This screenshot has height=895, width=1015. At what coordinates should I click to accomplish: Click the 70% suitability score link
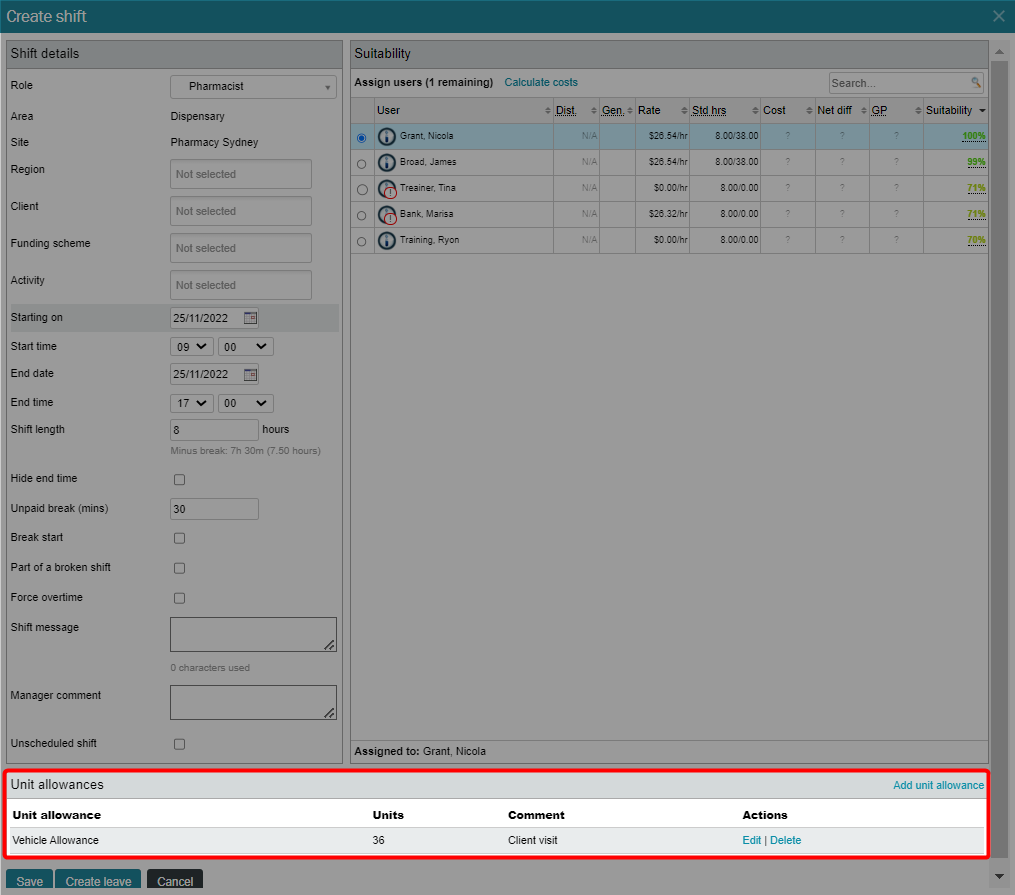(976, 239)
